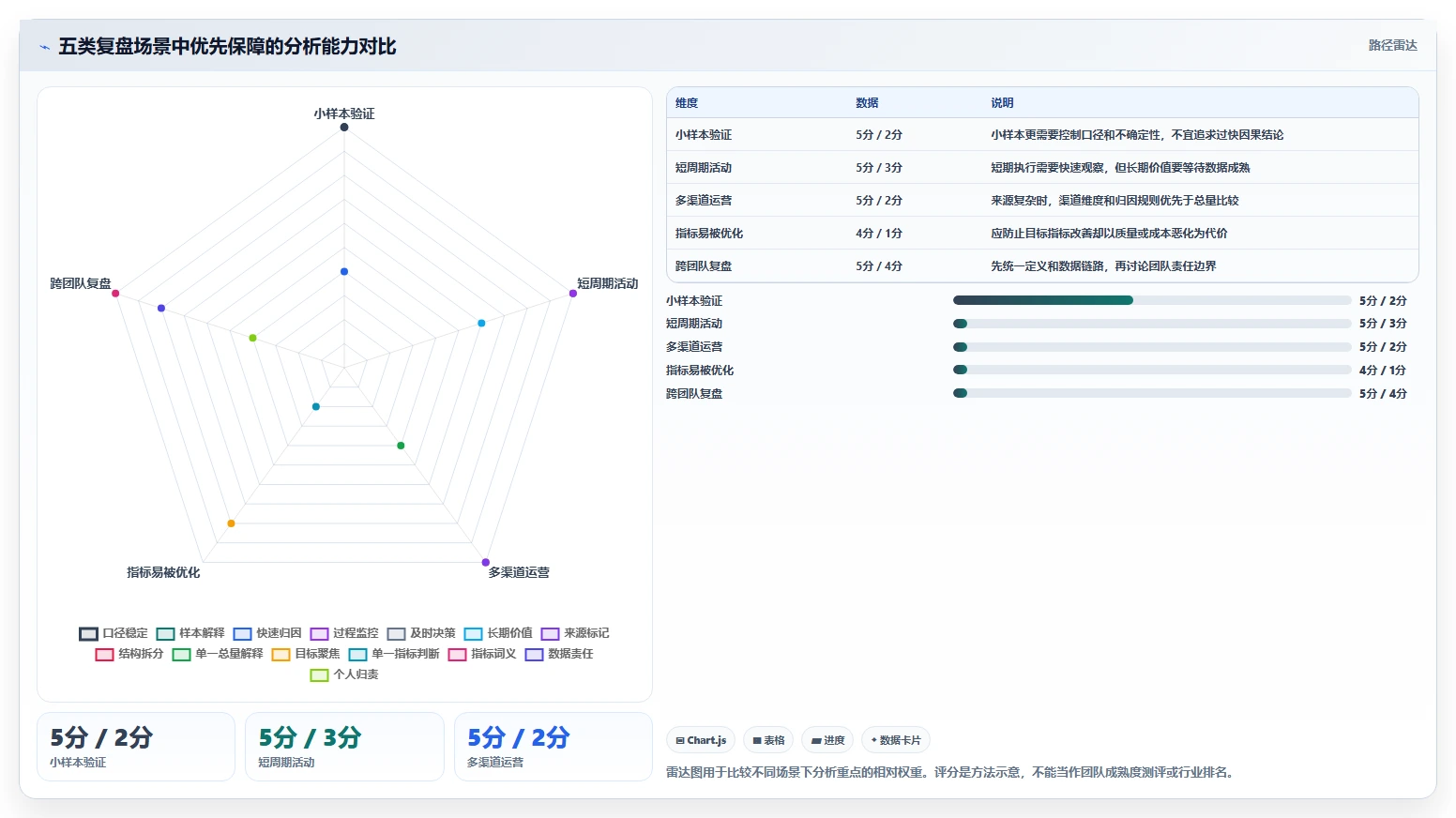Click the description starting 先统一定义和数据链路
This screenshot has height=818, width=1456.
pyautogui.click(x=1103, y=266)
